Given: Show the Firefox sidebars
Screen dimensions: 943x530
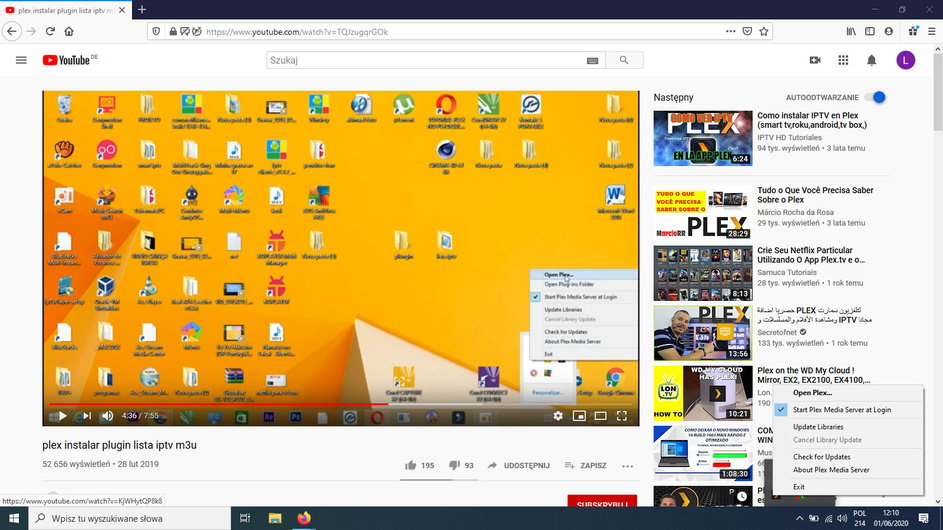Looking at the screenshot, I should click(x=870, y=31).
